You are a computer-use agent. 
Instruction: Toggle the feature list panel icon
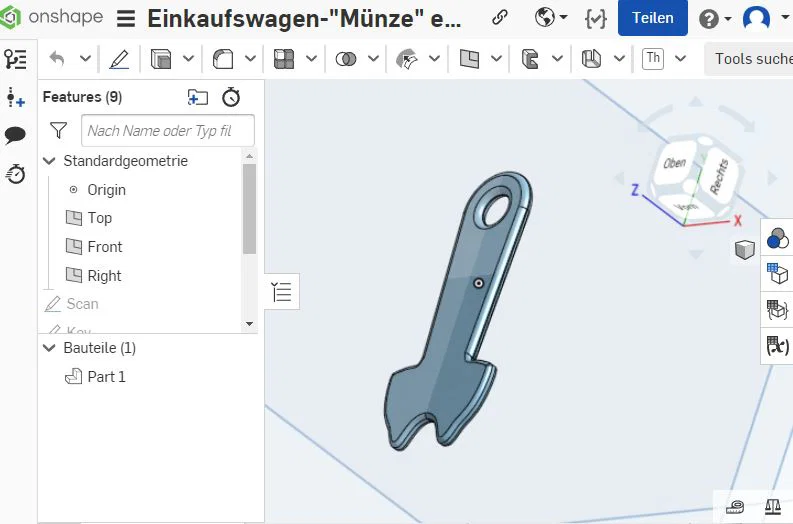15,59
